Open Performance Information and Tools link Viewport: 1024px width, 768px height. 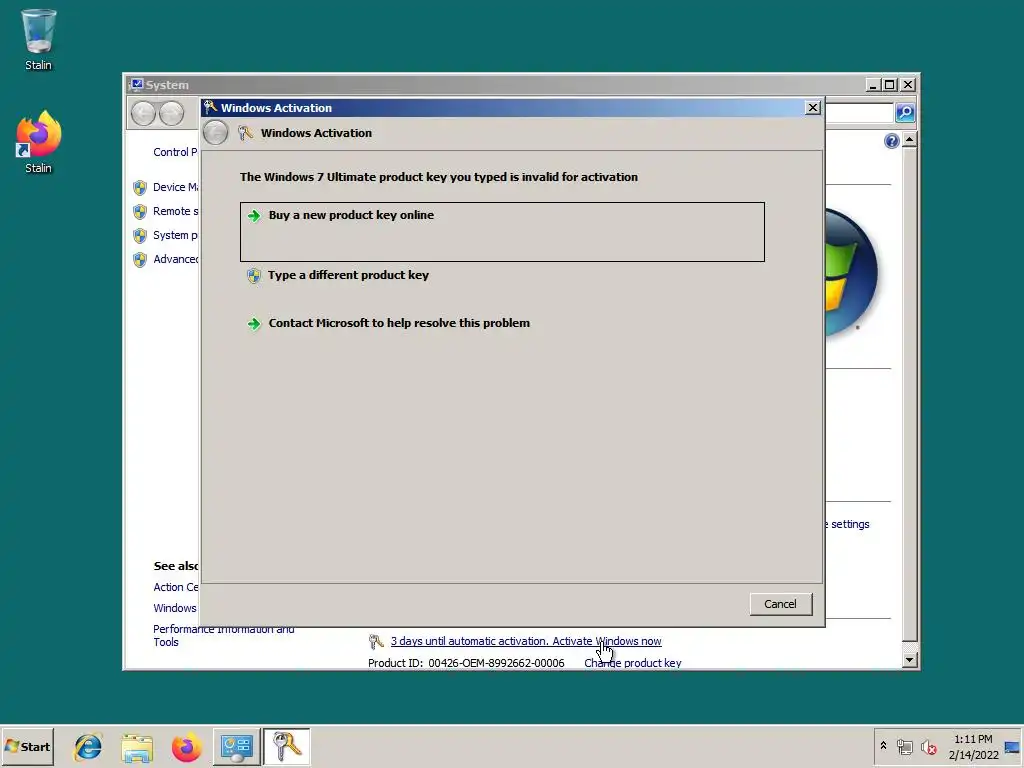223,635
